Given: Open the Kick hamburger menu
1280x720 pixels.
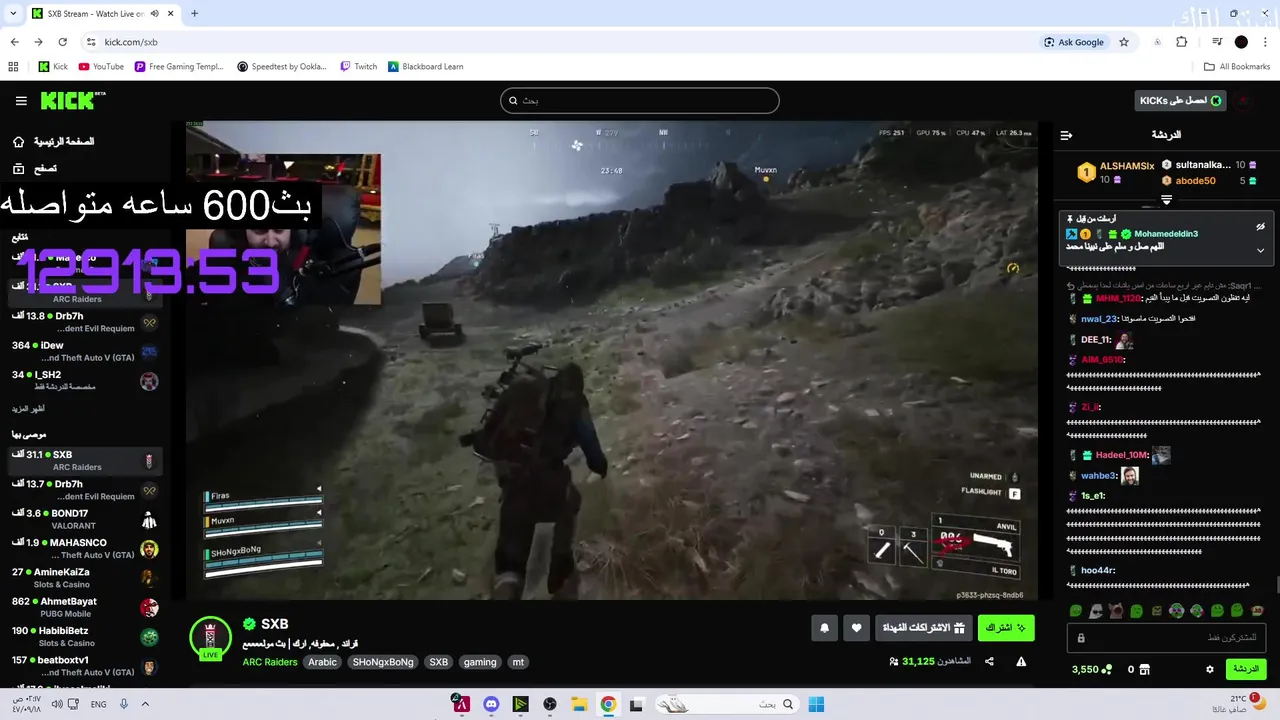Looking at the screenshot, I should click(21, 101).
